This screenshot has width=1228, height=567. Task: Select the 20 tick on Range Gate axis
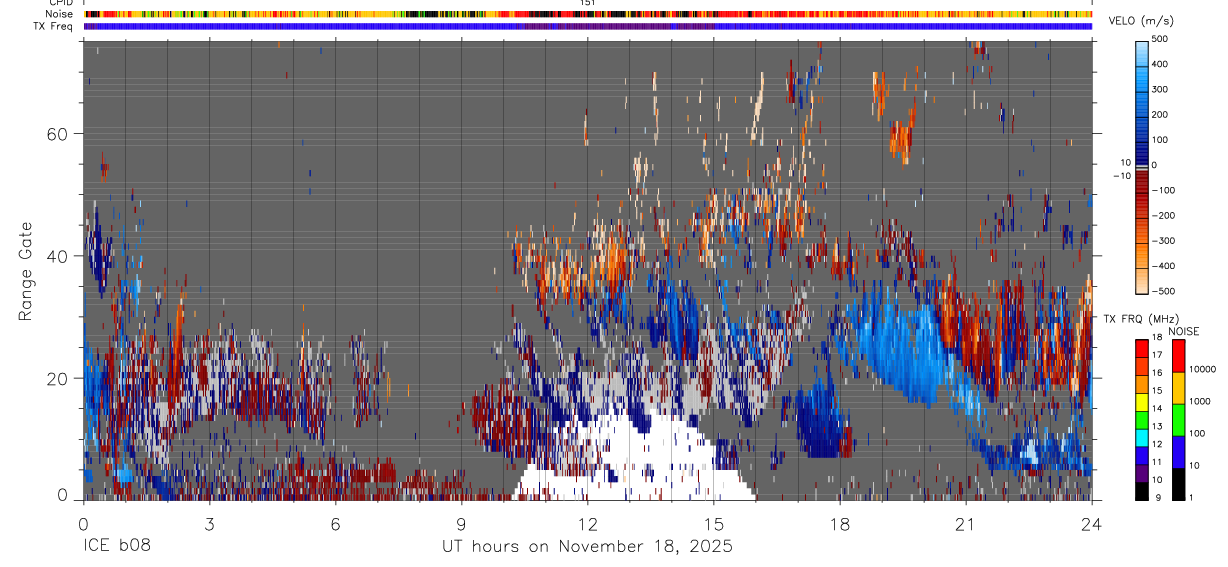(x=58, y=378)
